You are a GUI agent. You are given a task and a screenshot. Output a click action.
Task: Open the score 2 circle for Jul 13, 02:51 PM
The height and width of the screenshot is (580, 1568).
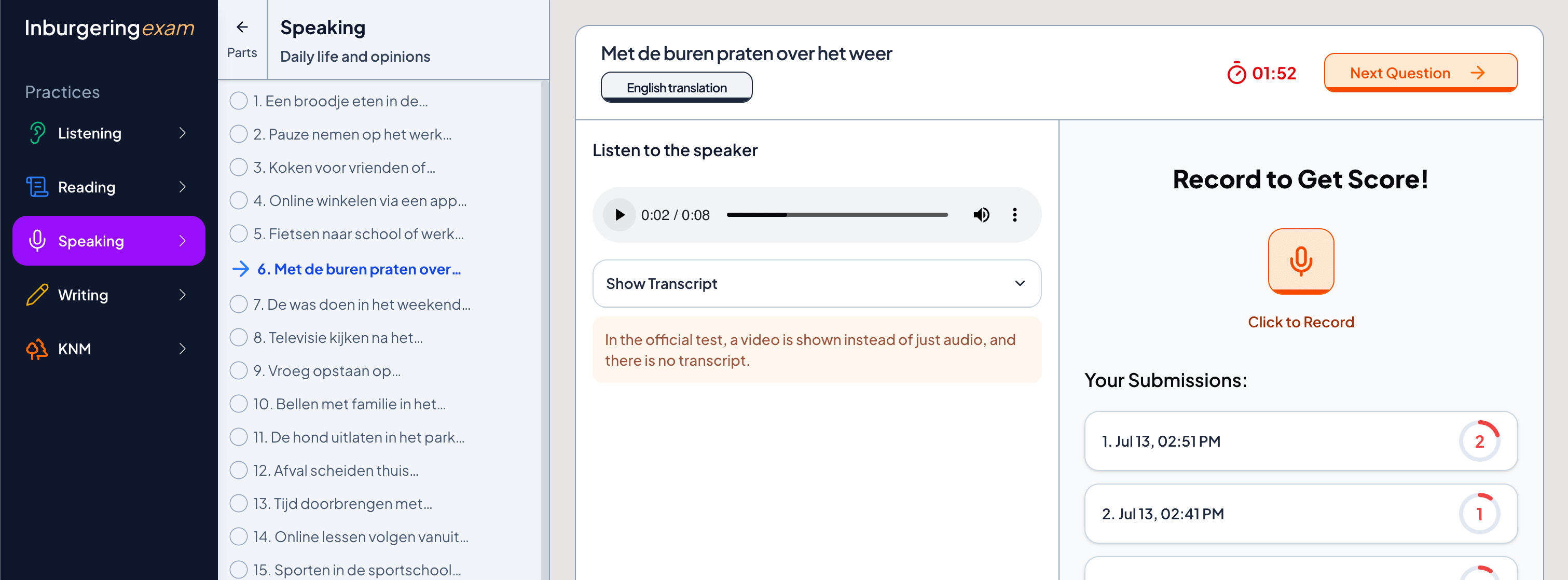(1479, 441)
